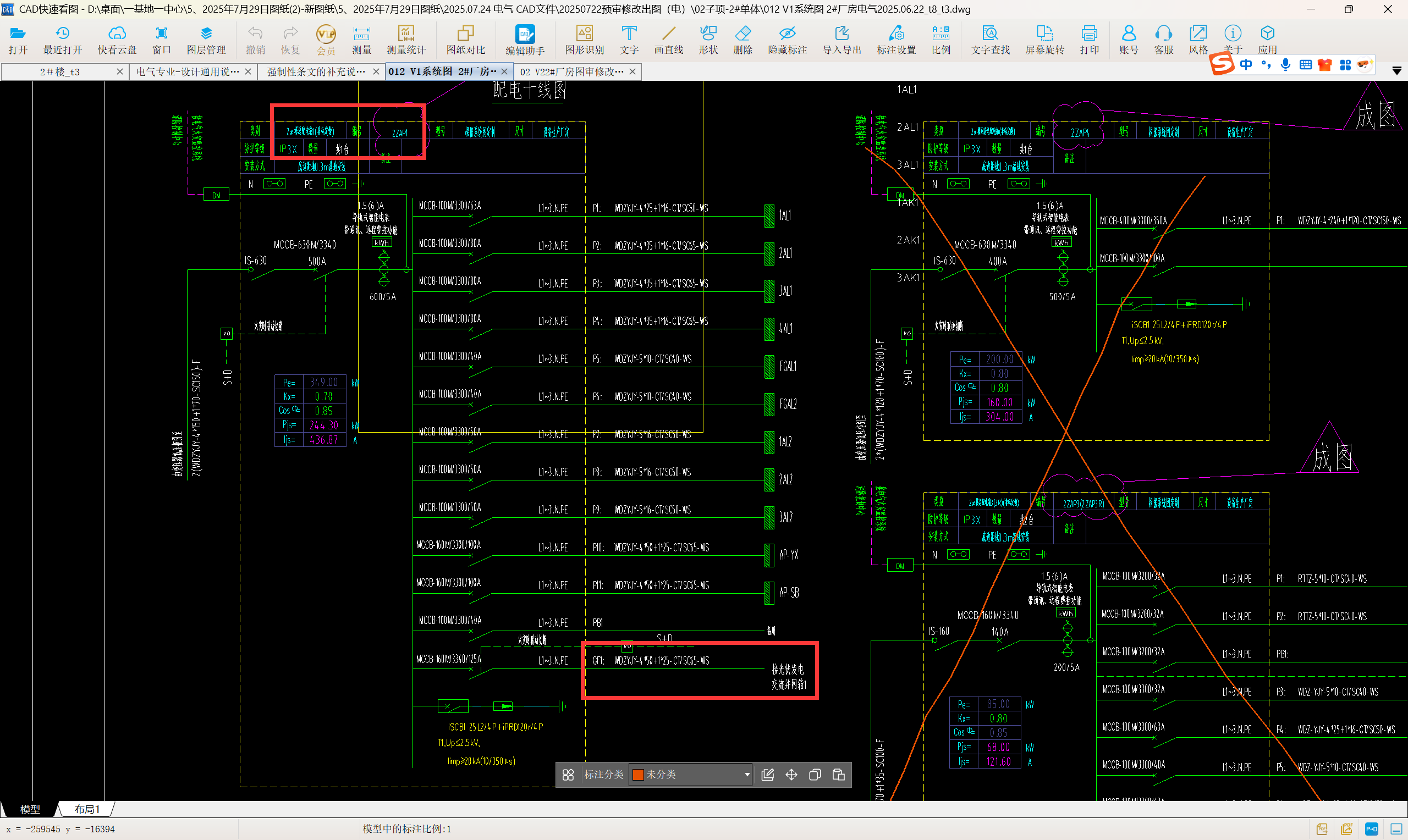Switch to the 模型 model tab
This screenshot has height=840, width=1408.
coord(30,809)
